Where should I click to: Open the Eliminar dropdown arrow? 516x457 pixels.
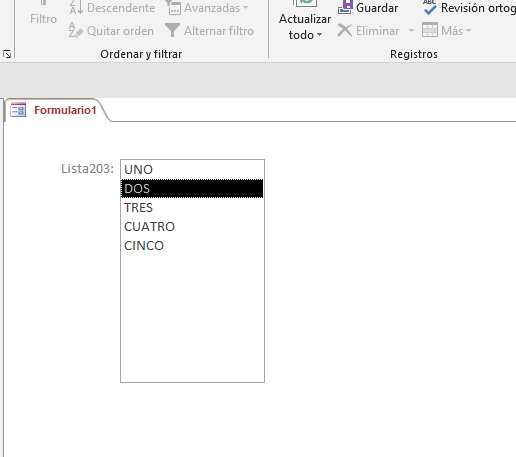411,31
